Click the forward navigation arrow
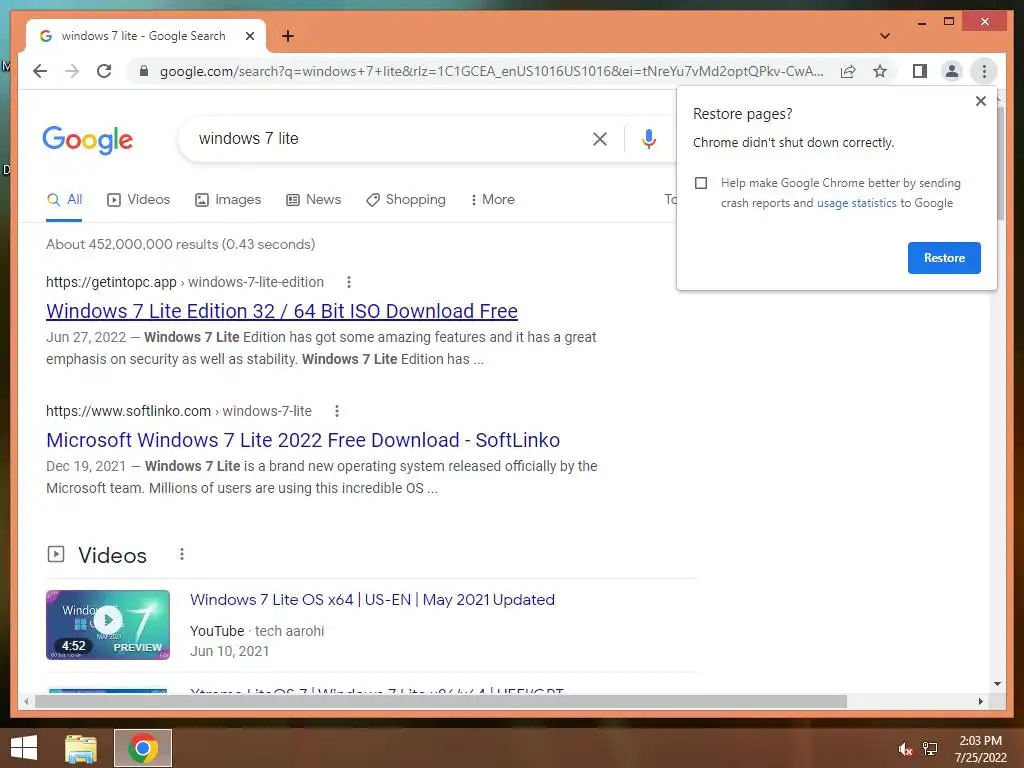 tap(72, 71)
